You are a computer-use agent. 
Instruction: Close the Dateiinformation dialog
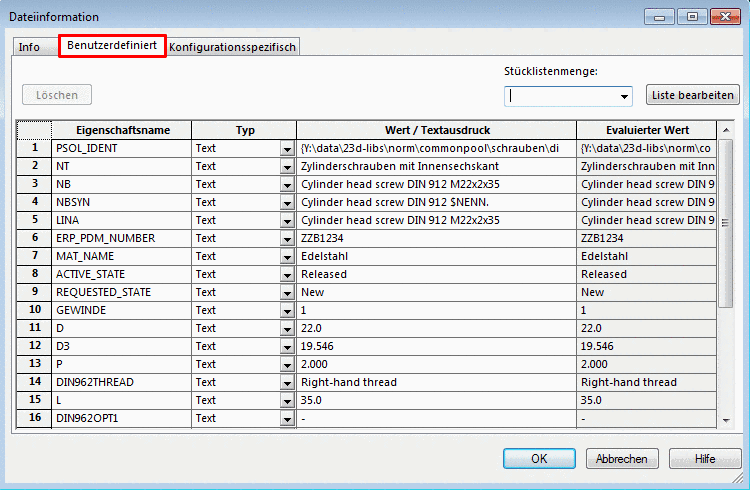[725, 17]
